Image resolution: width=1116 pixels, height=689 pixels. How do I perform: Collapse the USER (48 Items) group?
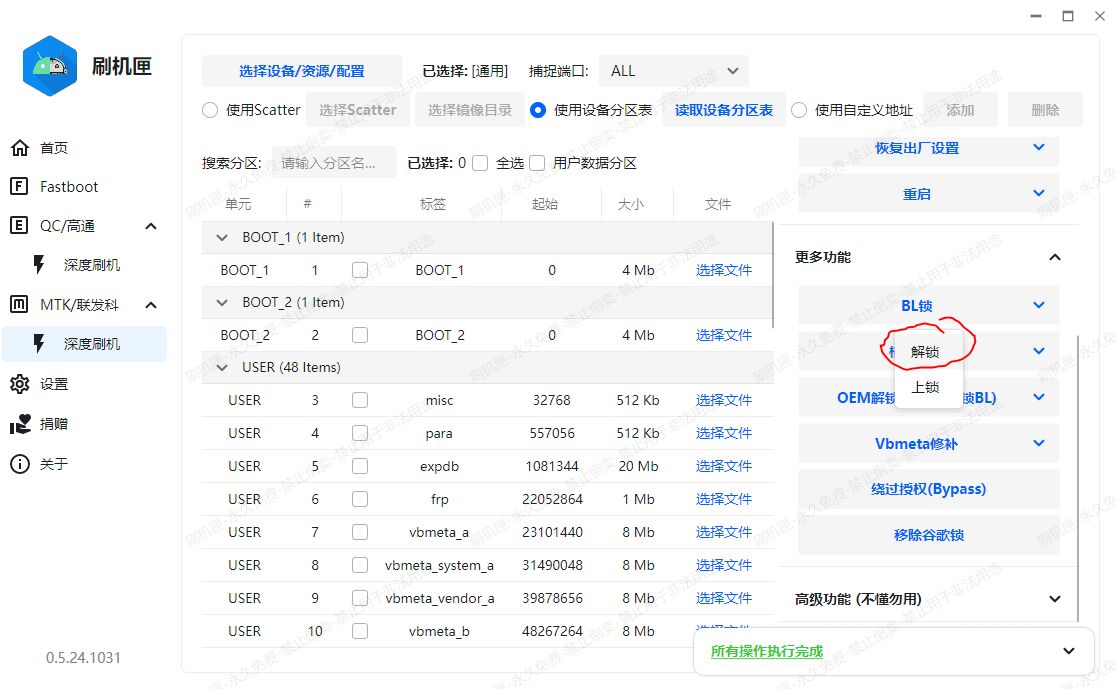pos(222,367)
